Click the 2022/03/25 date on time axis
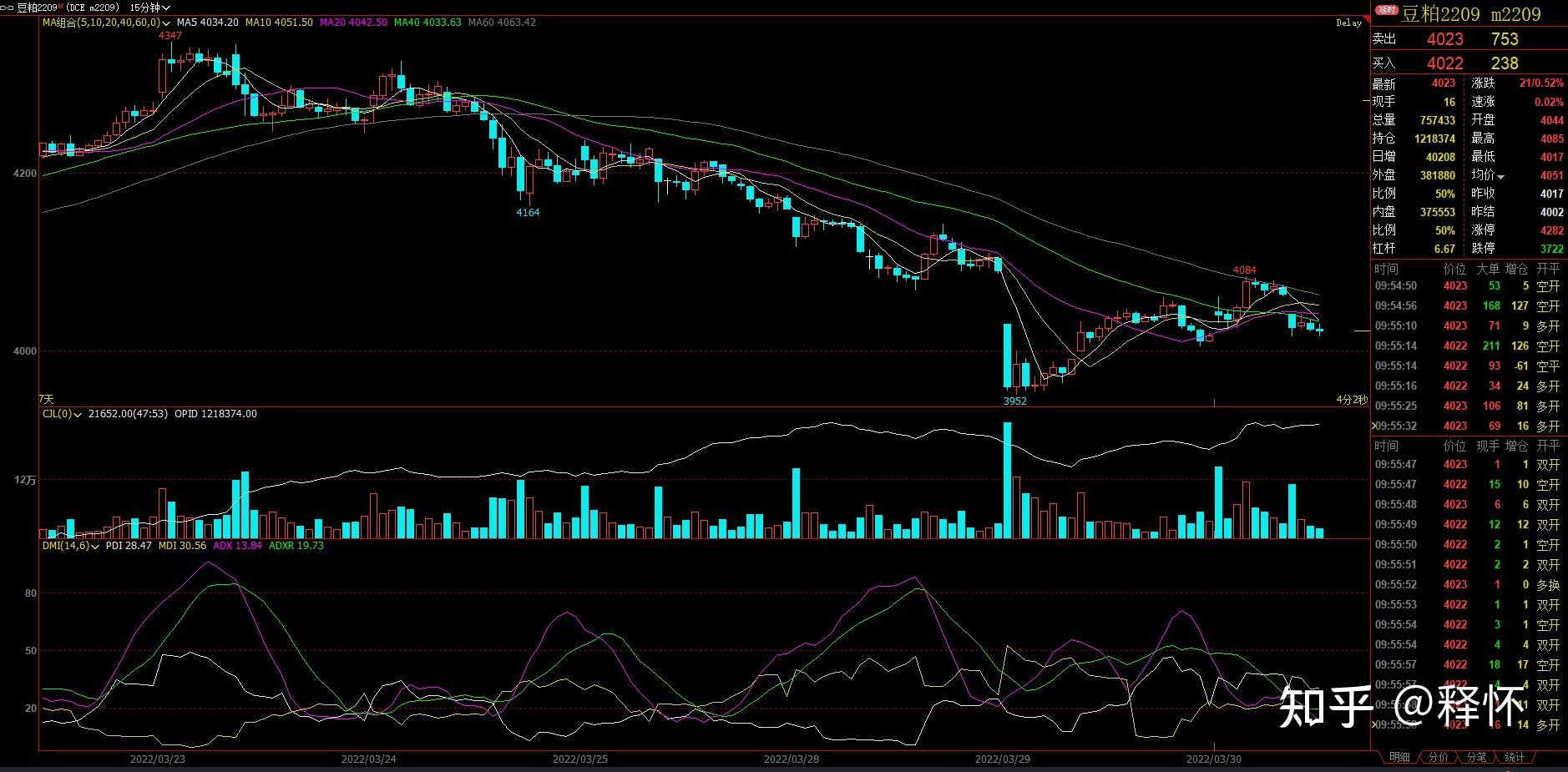 coord(580,759)
